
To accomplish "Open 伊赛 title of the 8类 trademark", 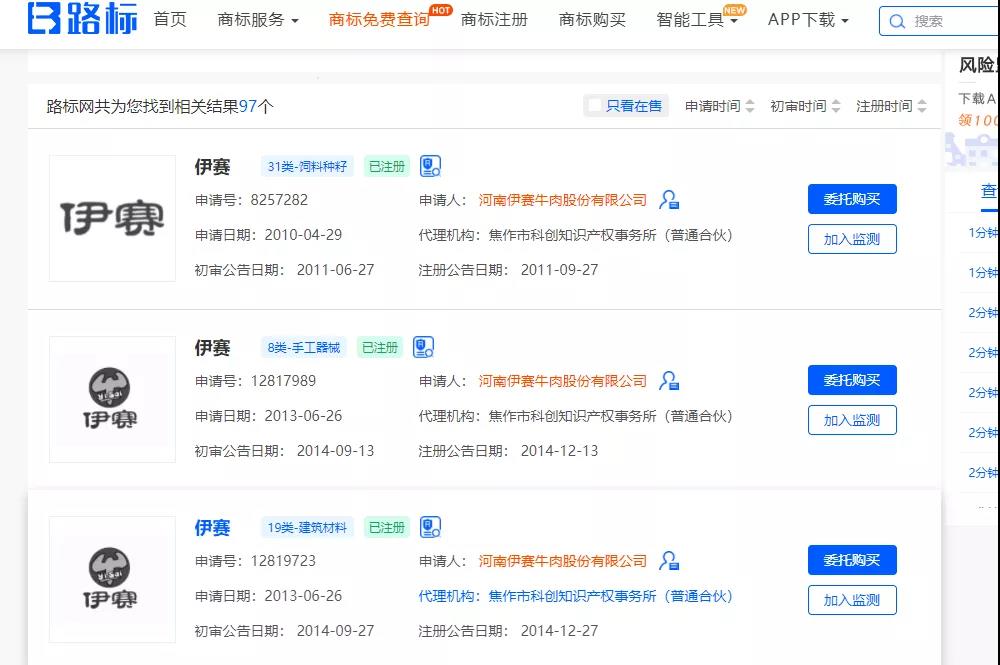I will click(x=212, y=348).
